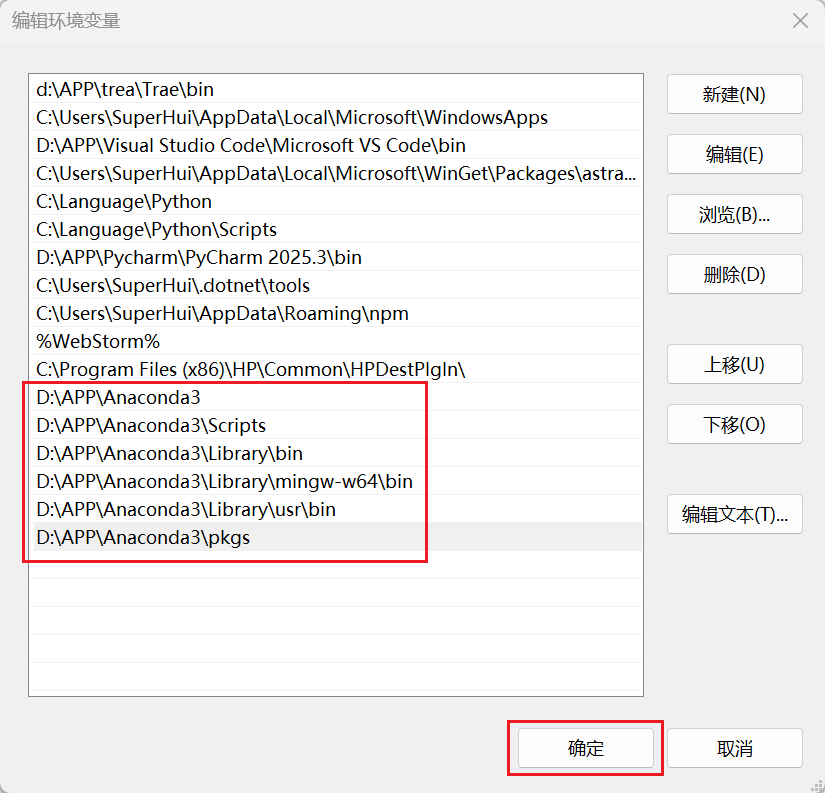
Task: Open the 浏览(B)... folder browser
Action: 735,214
